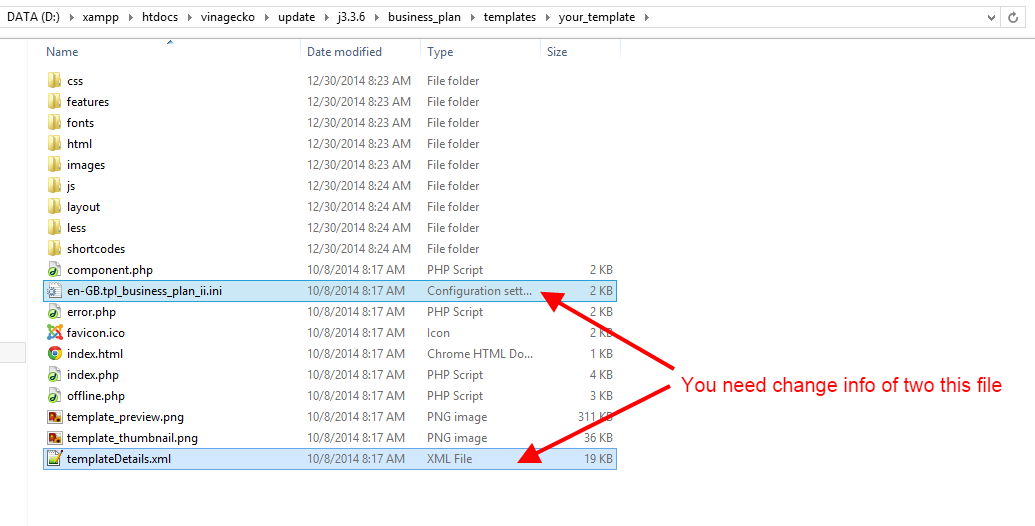Click the component.php script icon
The width and height of the screenshot is (1035, 526).
tap(54, 270)
